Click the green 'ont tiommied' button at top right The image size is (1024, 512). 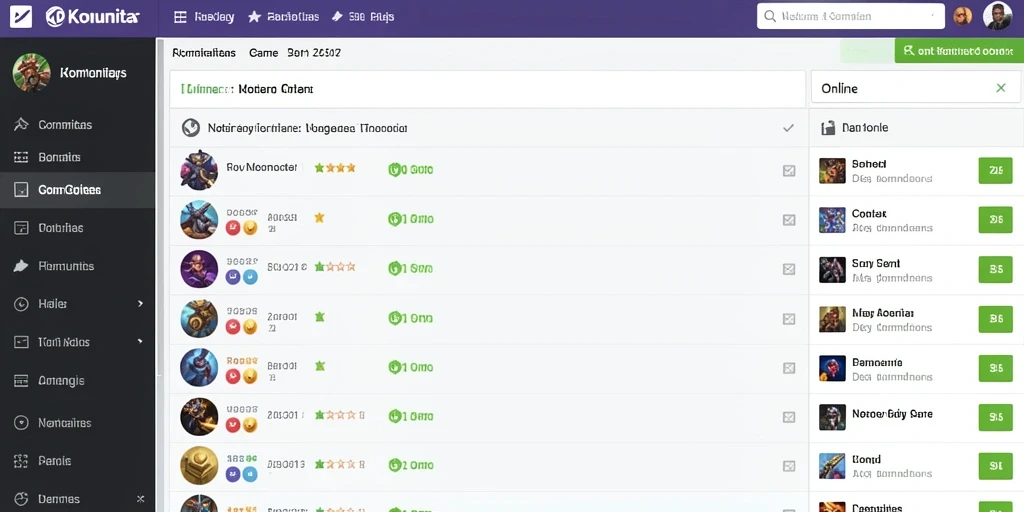tap(959, 50)
